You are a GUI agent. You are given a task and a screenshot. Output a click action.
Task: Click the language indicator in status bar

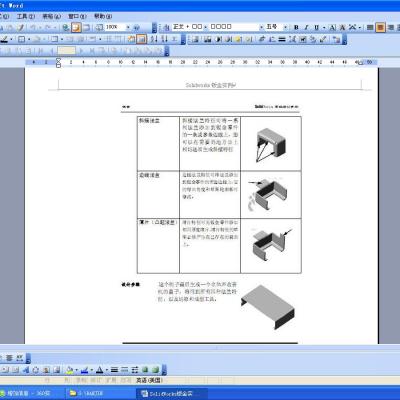tap(149, 380)
